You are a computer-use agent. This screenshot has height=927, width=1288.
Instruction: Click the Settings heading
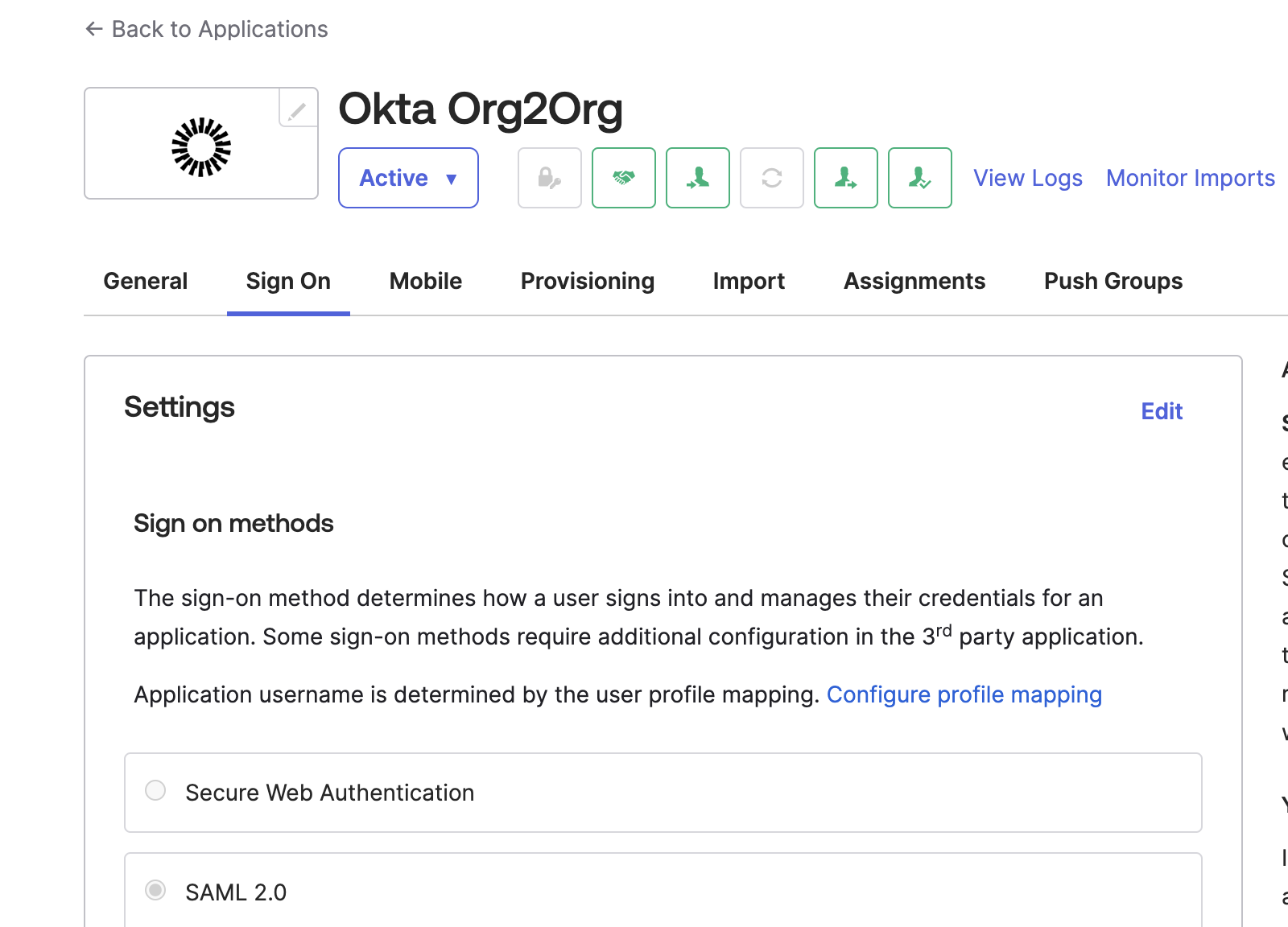pyautogui.click(x=180, y=407)
